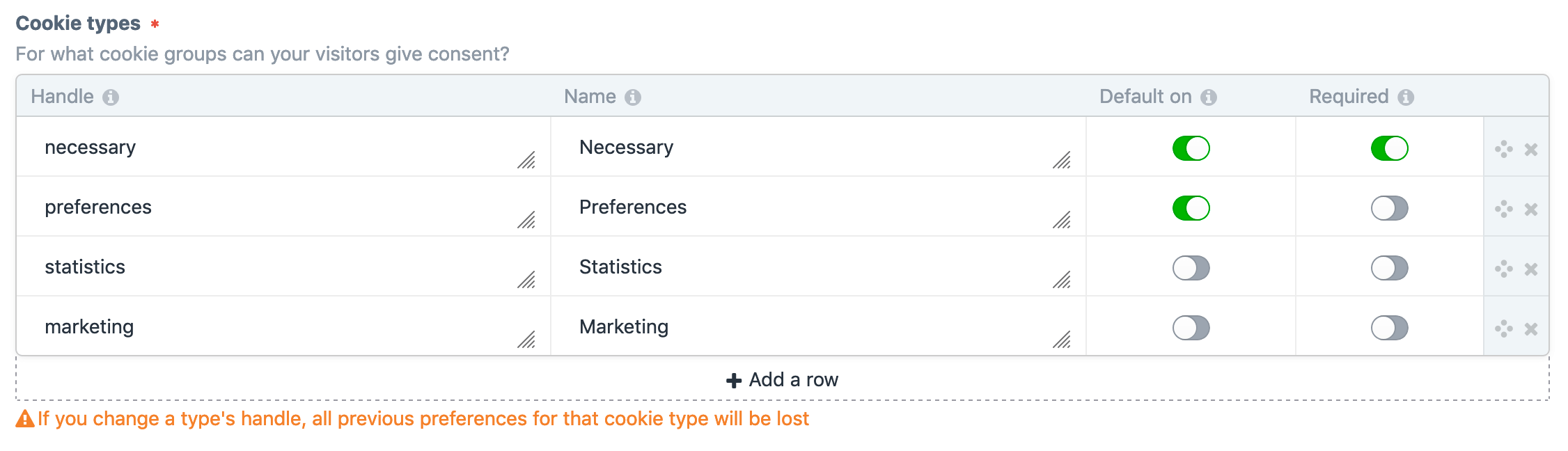Click resize grip of Statistics name field

coord(1062,280)
